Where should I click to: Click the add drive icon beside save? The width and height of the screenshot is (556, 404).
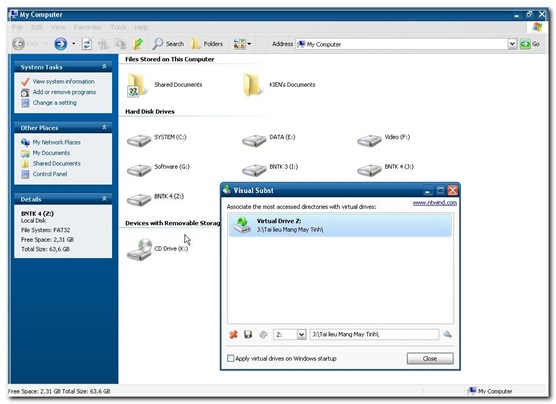(x=263, y=334)
